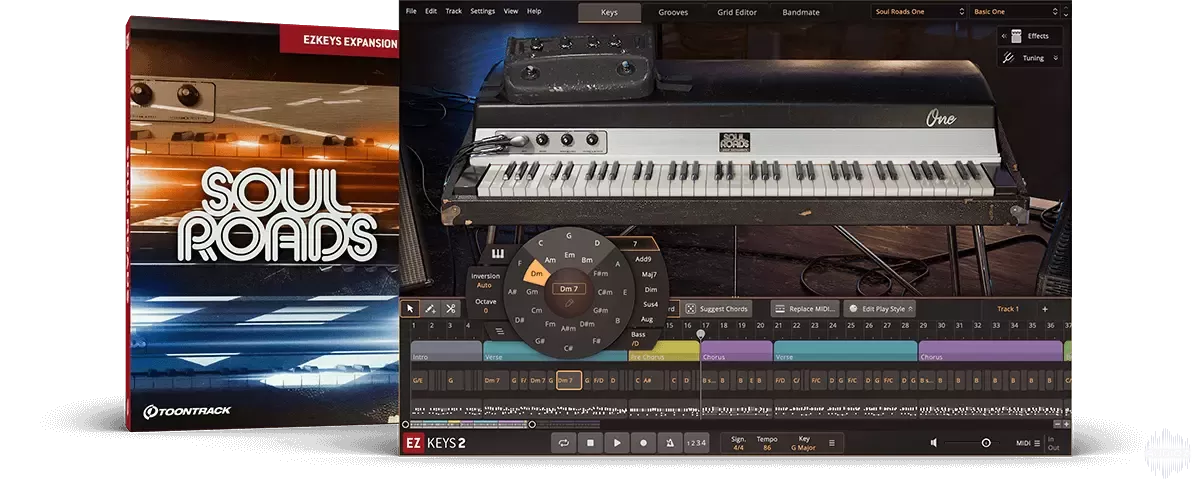
Task: Open the Settings menu
Action: (482, 11)
